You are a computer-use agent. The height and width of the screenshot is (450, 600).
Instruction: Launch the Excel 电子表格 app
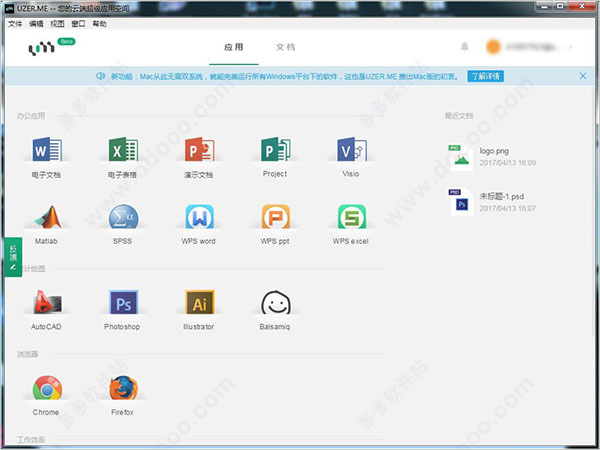pyautogui.click(x=123, y=150)
